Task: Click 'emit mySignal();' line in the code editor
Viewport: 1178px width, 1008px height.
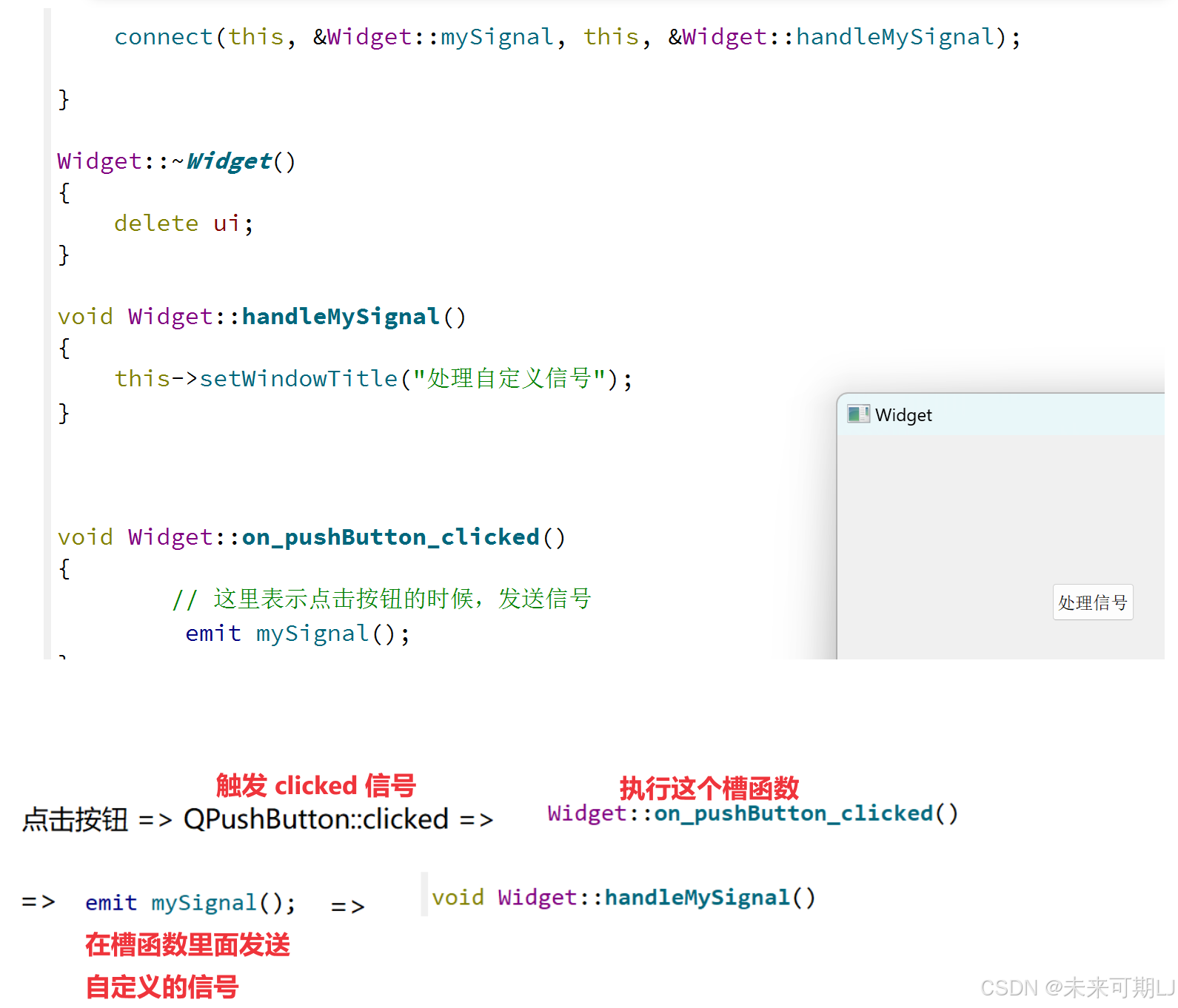Action: (298, 634)
